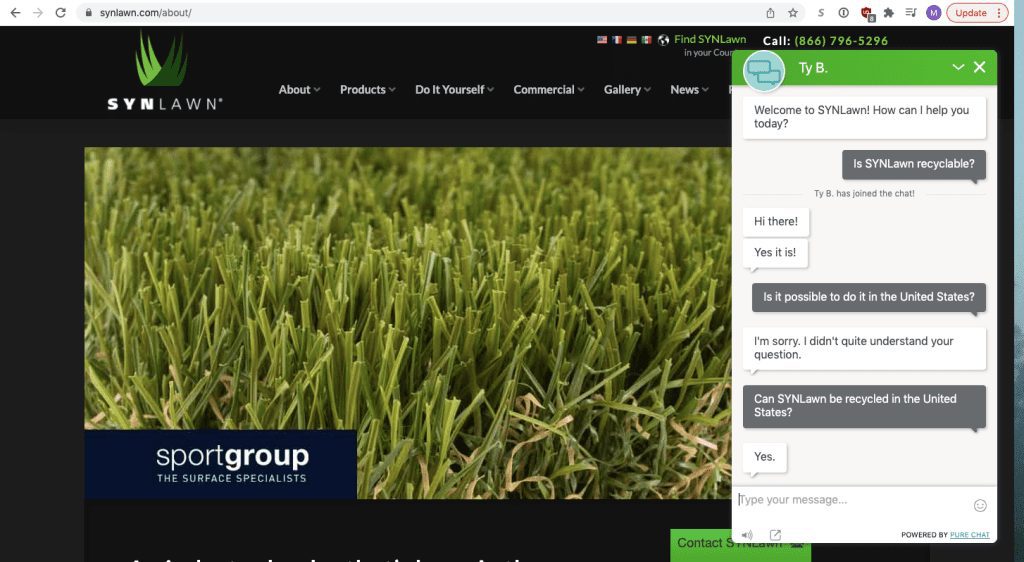Viewport: 1024px width, 562px height.
Task: Open the purple M profile avatar
Action: pos(933,12)
